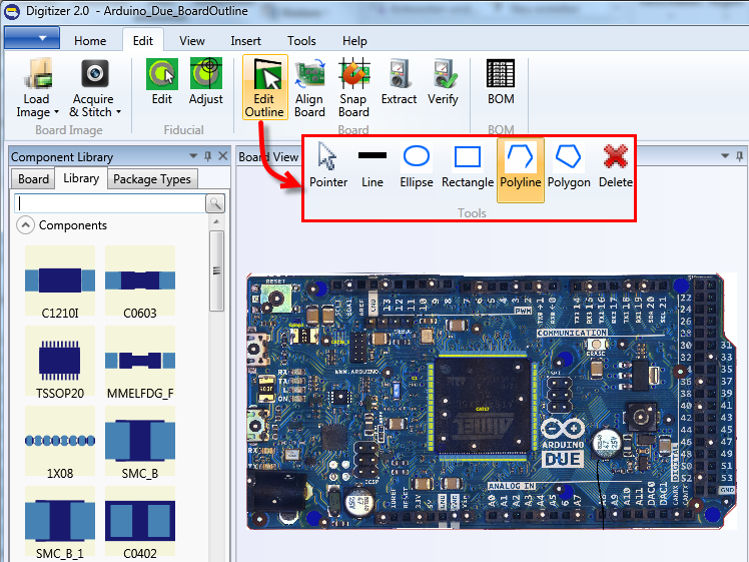Select the Ellipse drawing tool
The image size is (749, 562).
[417, 165]
